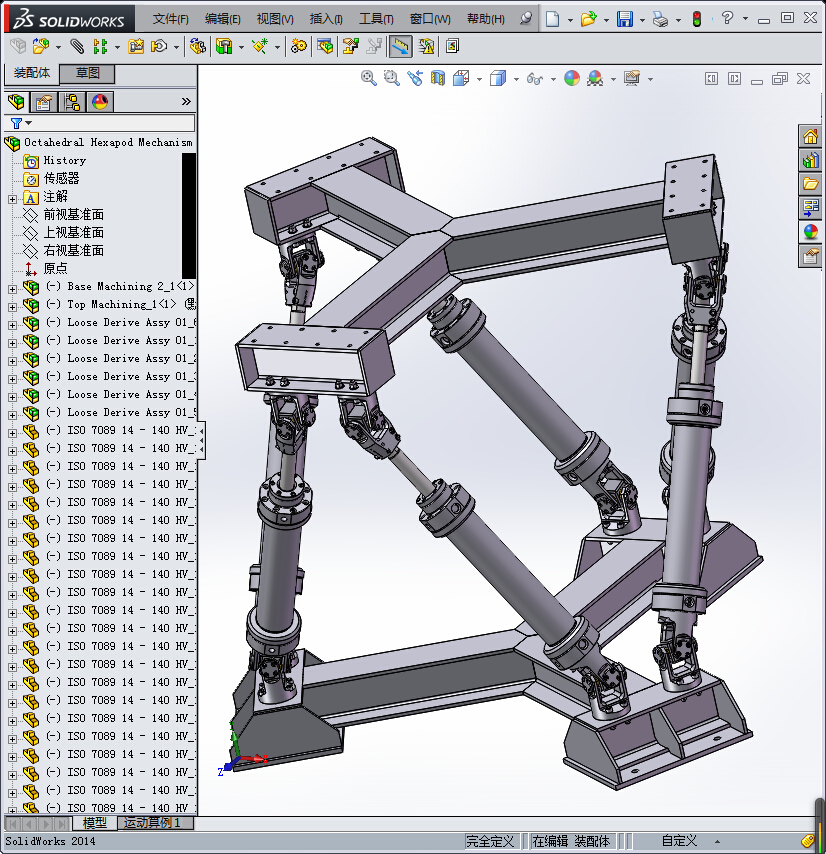Click Zoom to Area magnifier icon
The image size is (826, 854).
(391, 78)
